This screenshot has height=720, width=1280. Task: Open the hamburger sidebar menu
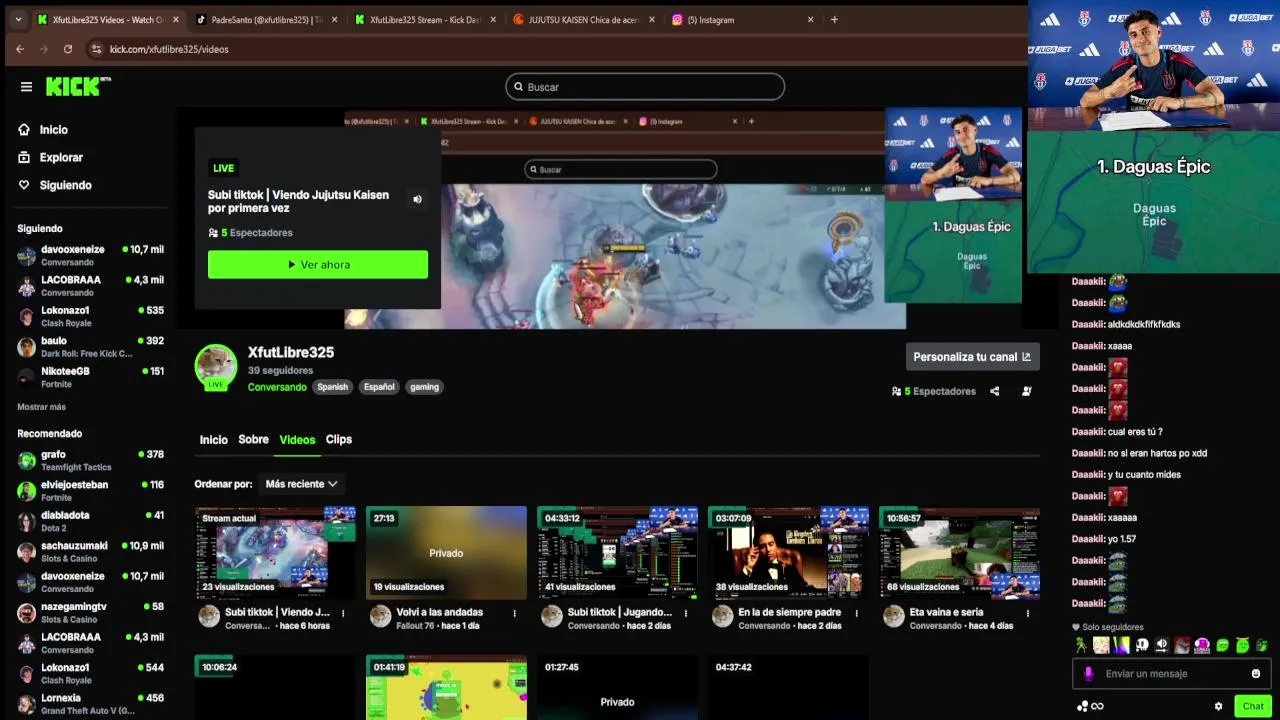tap(26, 87)
